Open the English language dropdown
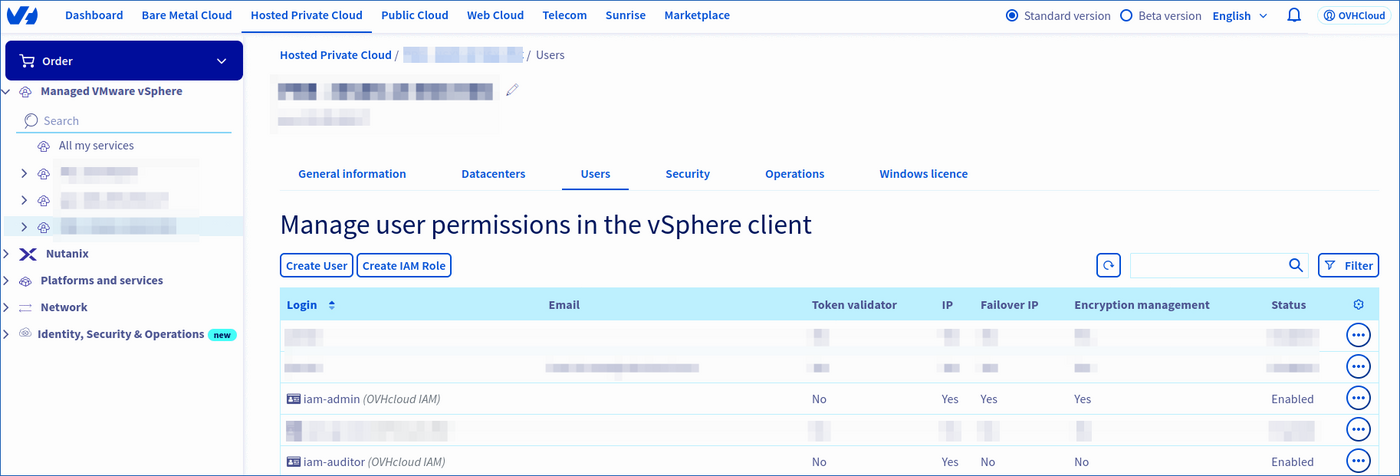 (1240, 16)
